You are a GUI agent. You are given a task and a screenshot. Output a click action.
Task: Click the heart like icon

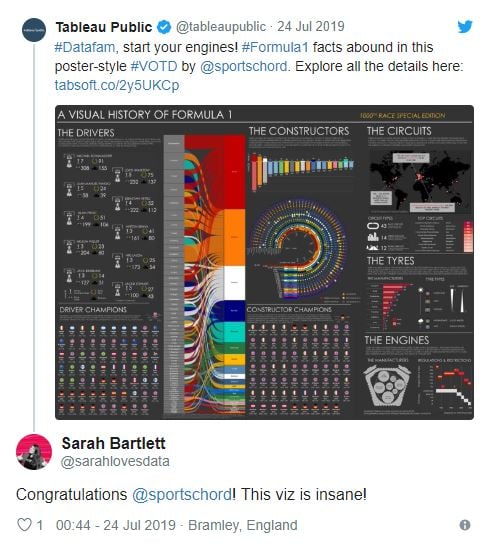click(24, 524)
